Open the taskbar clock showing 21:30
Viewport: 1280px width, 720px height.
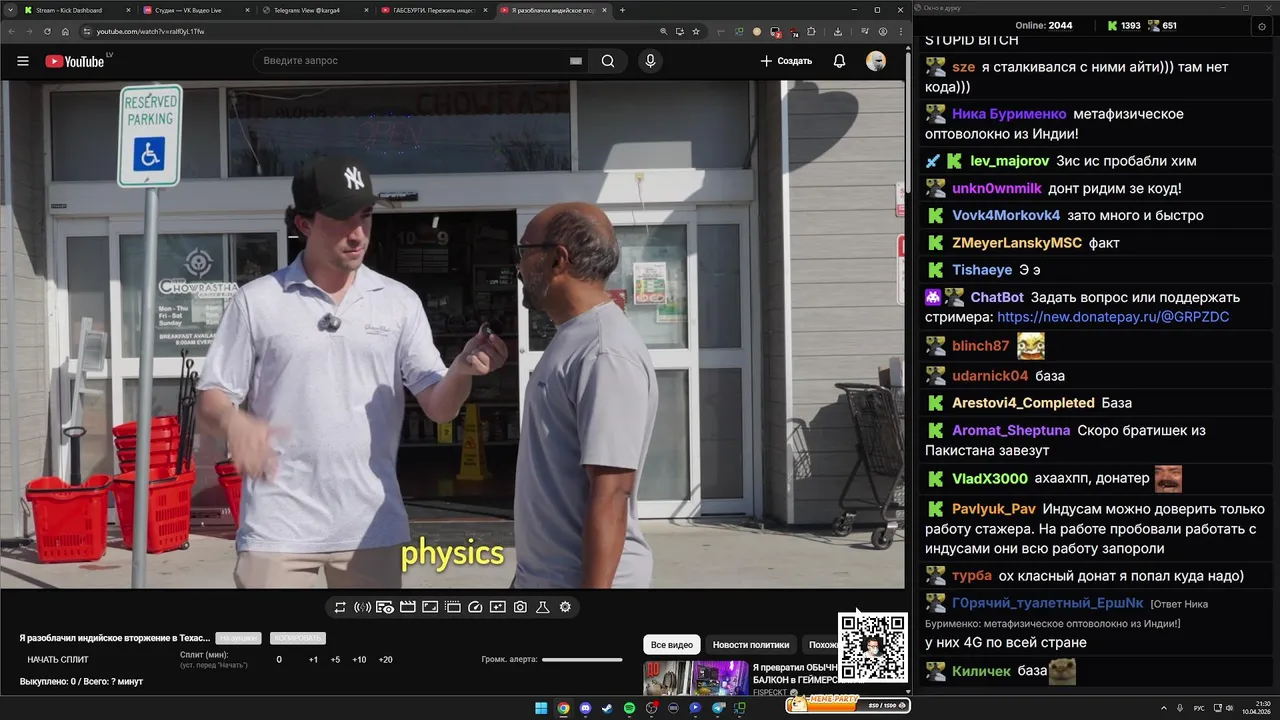pyautogui.click(x=1256, y=708)
